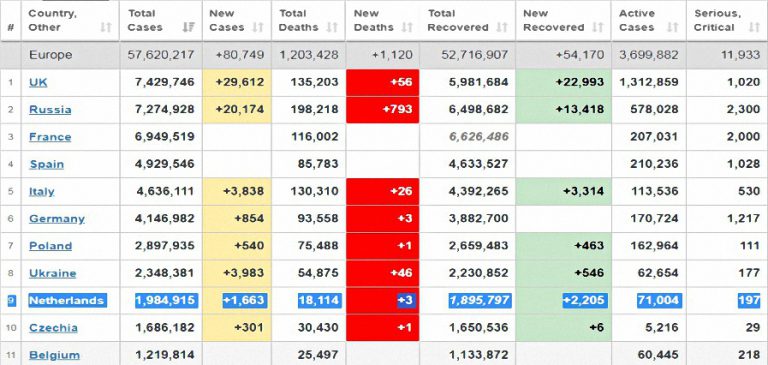Open the UK country link
The width and height of the screenshot is (768, 365).
[x=38, y=82]
